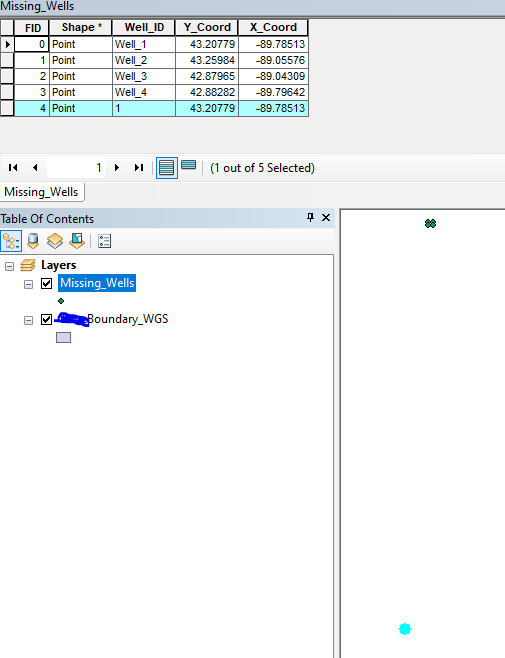Click X_Coord value -89.79642
This screenshot has width=505, height=658.
[273, 92]
